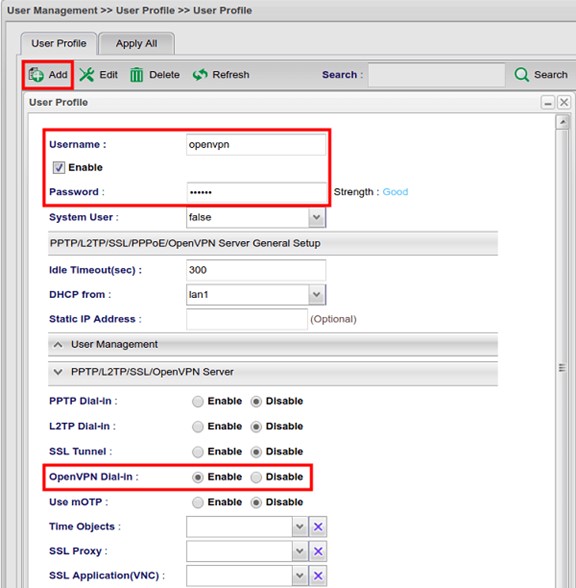The width and height of the screenshot is (576, 588).
Task: Collapse the PPTP/L2TP/SSL/OpenVPN Server section
Action: tap(58, 372)
